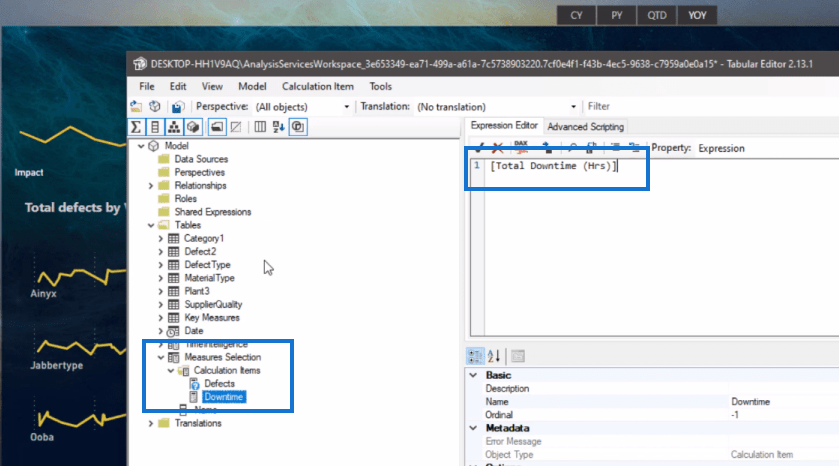Click the save model changes icon
The width and height of the screenshot is (839, 466).
(176, 106)
